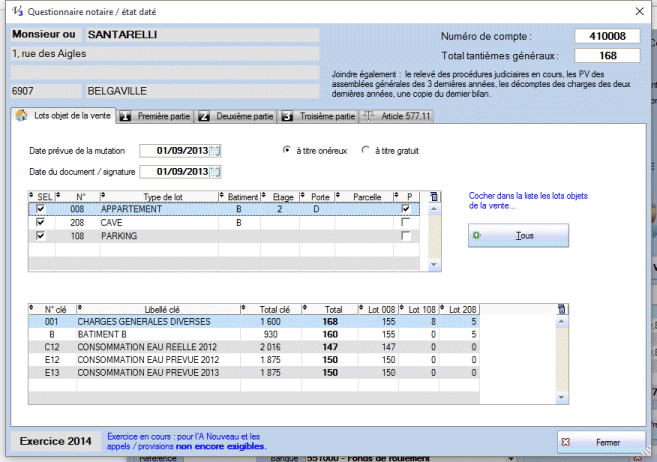
Task: Click sort arrow of N° column in lots table
Action: tap(58, 195)
